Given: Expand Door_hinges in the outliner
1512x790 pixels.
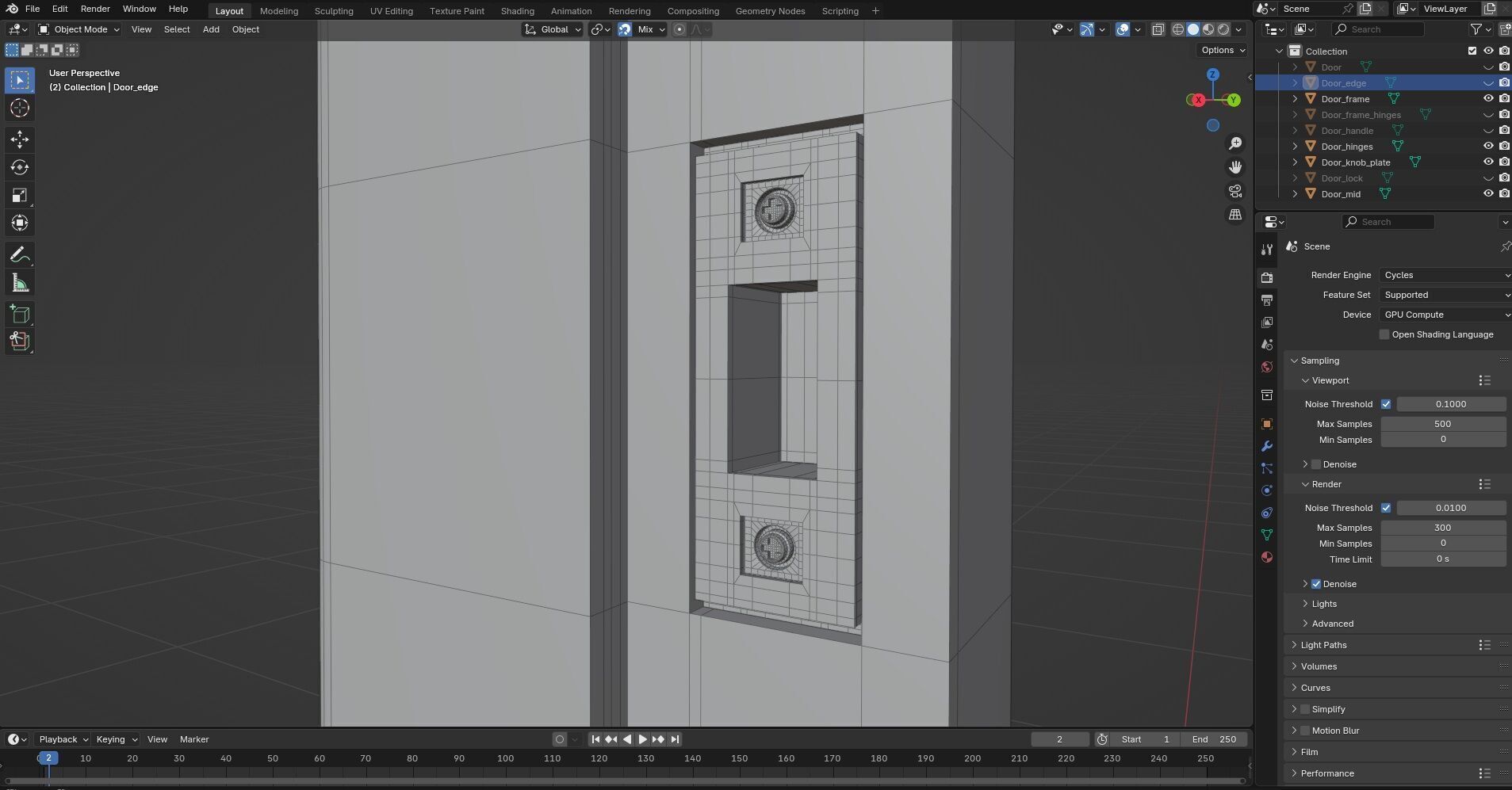Looking at the screenshot, I should pos(1295,147).
